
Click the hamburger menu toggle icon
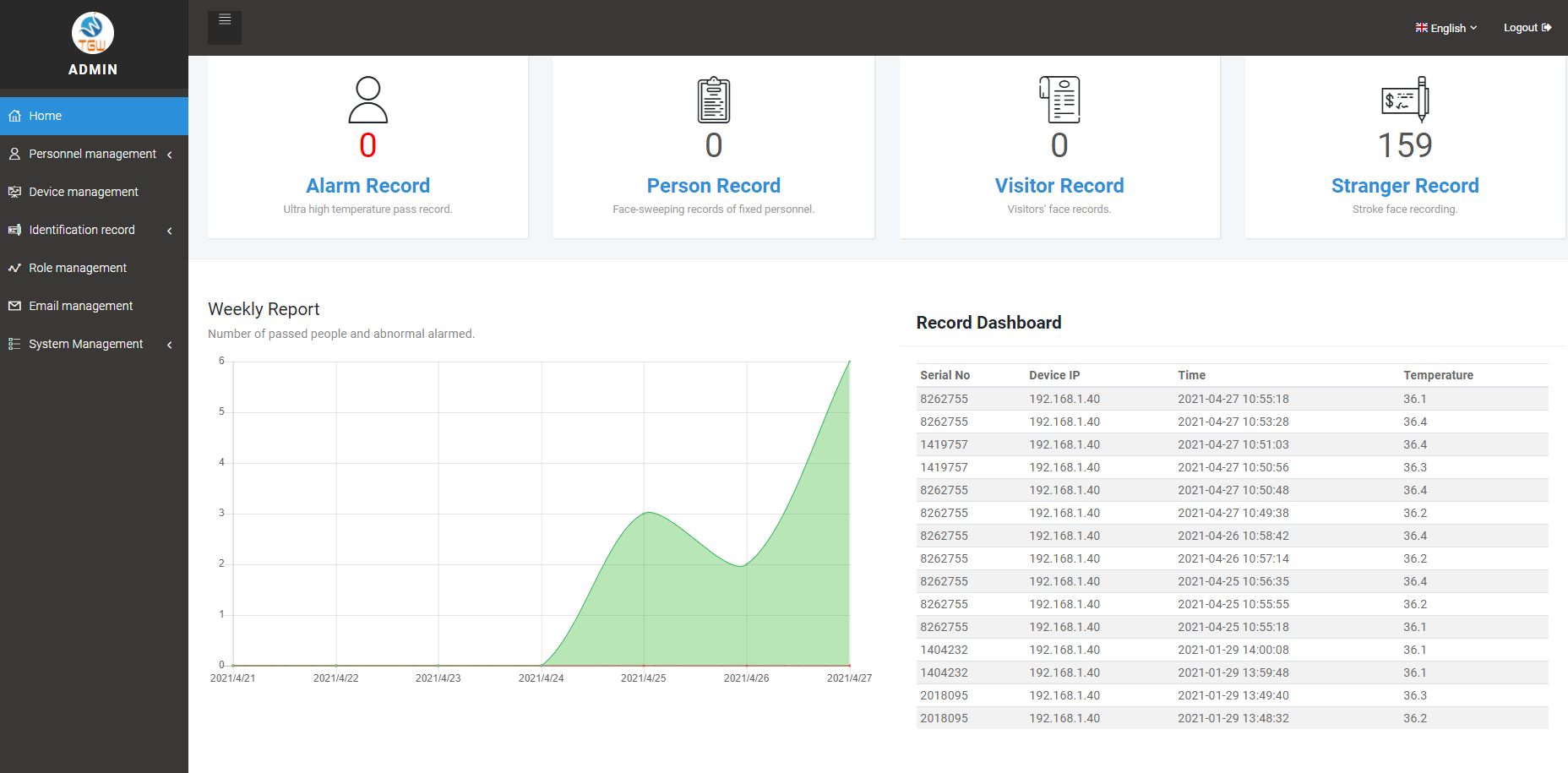[225, 19]
